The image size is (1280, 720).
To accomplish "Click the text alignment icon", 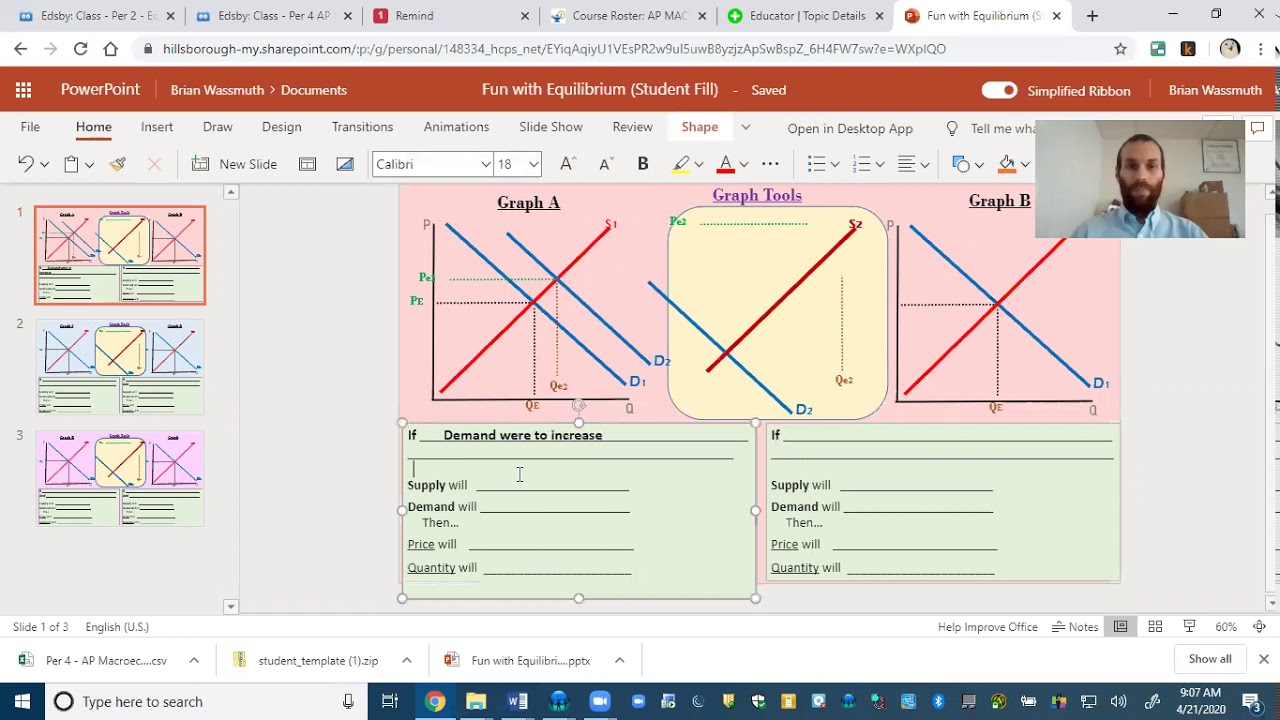I will coord(907,164).
